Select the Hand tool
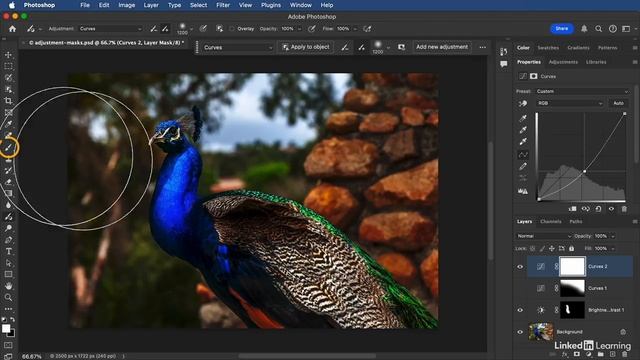This screenshot has width=640, height=360. point(8,286)
